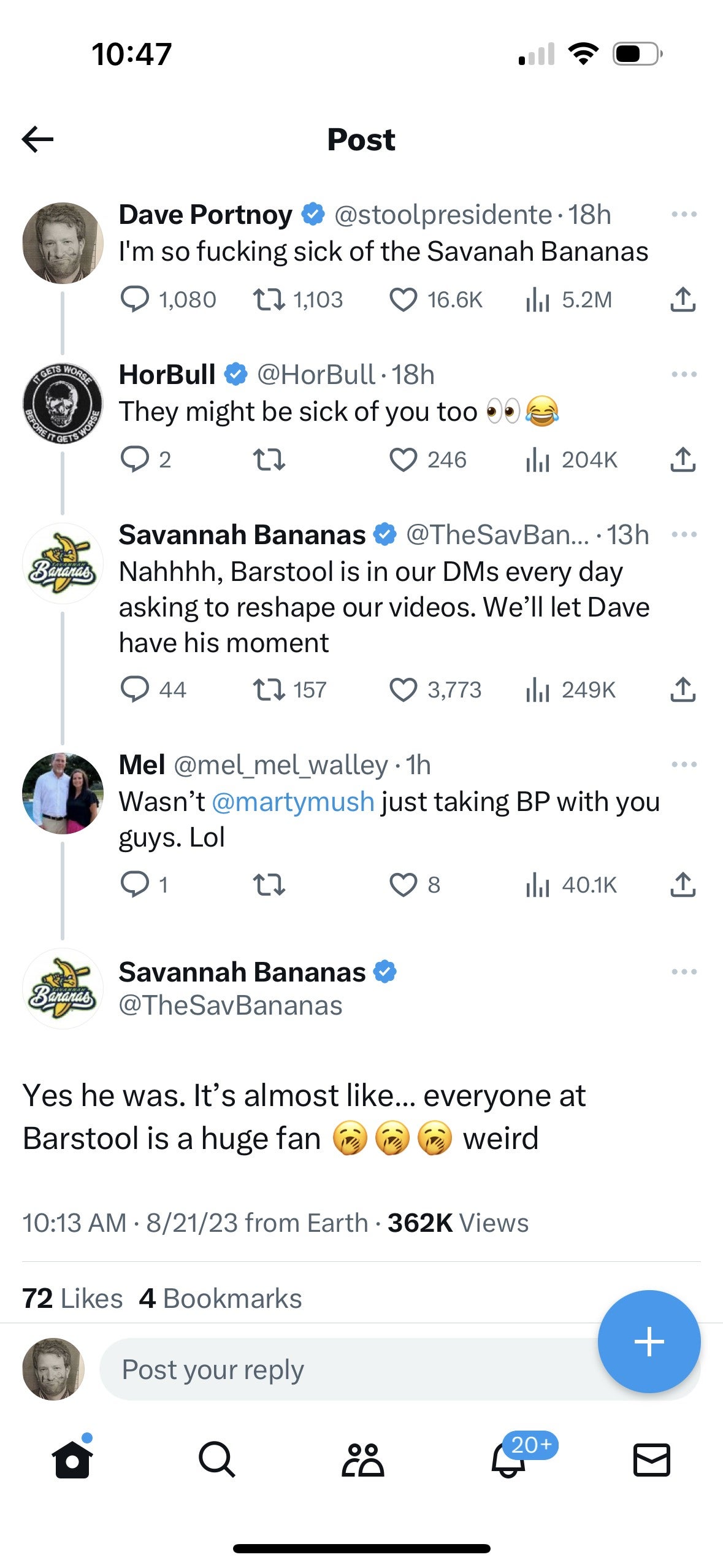Screen dimensions: 723x1568
Task: Open the Home tab in bottom bar
Action: tap(72, 1459)
